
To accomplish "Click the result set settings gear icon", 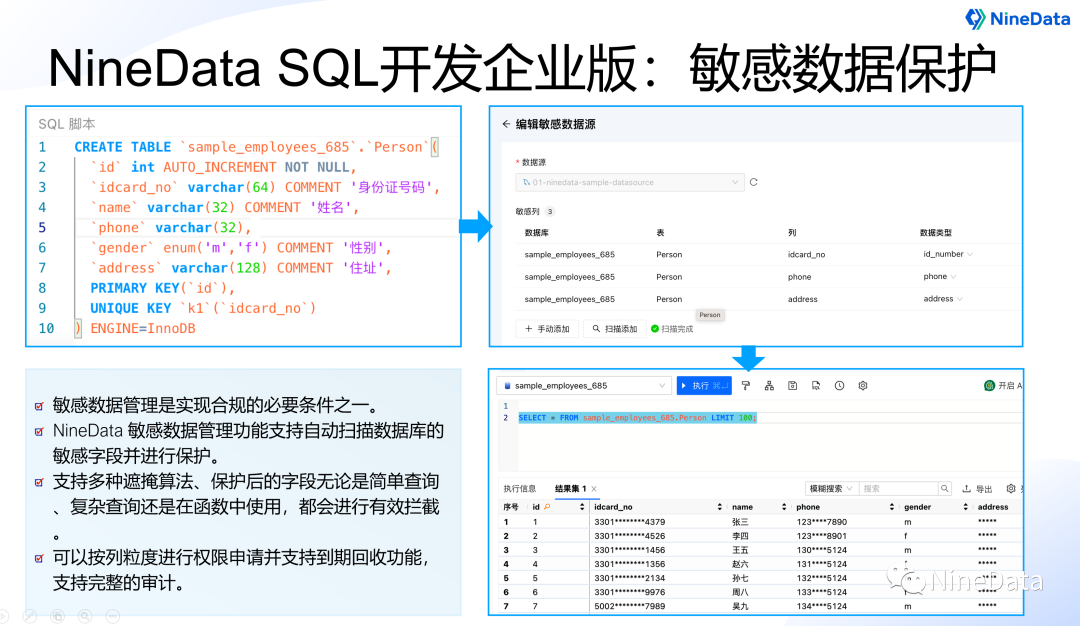I will click(1010, 489).
